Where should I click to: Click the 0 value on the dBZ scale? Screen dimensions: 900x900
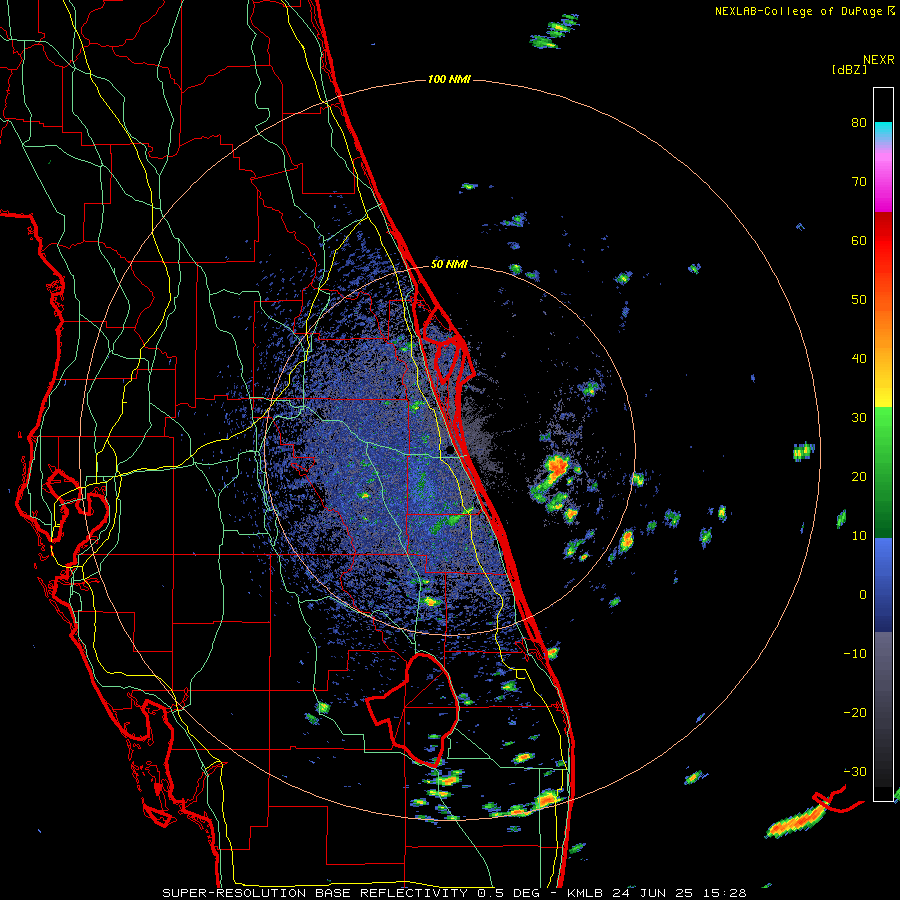[863, 595]
